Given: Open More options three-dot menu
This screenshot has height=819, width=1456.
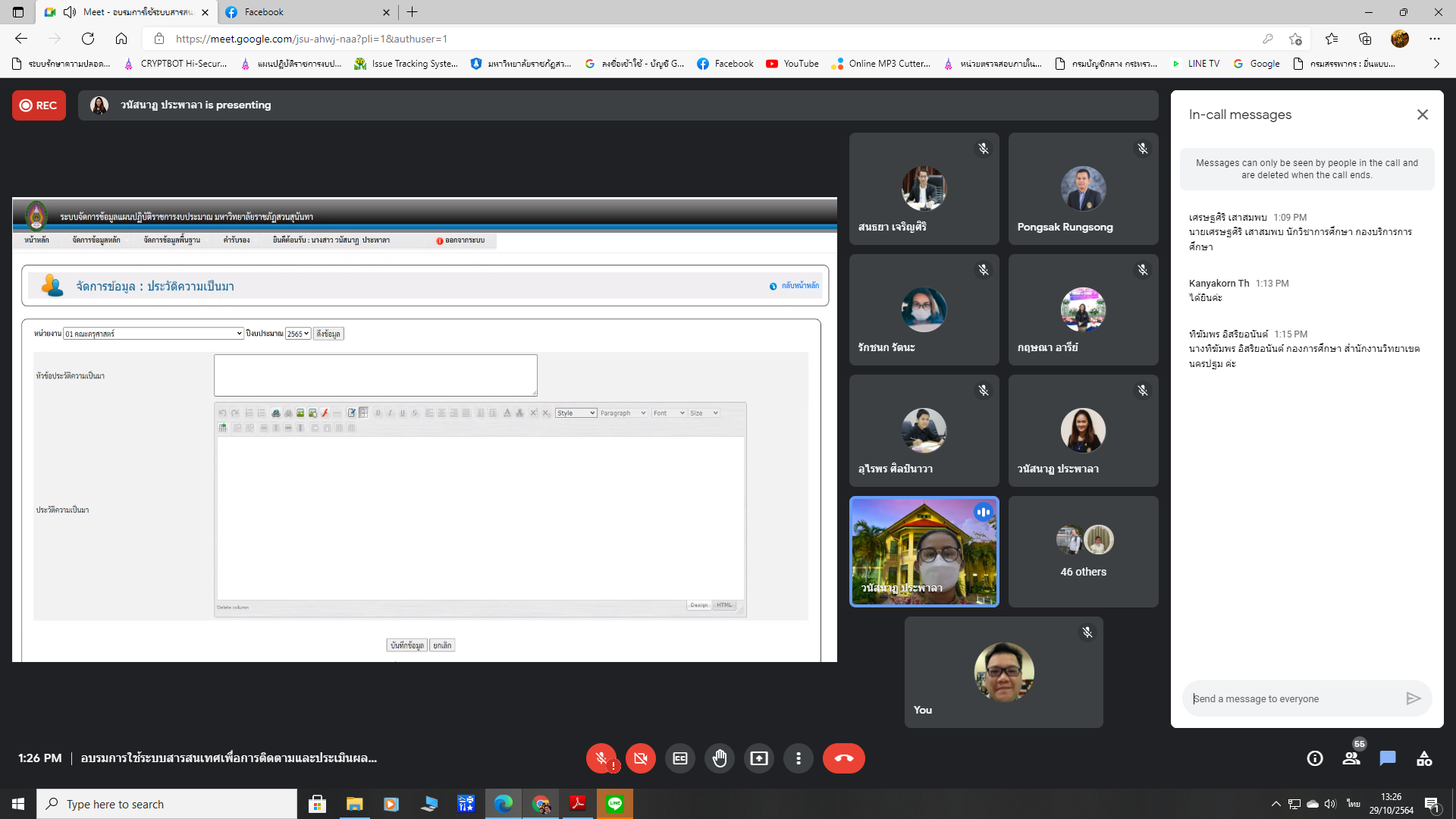Looking at the screenshot, I should click(x=799, y=758).
